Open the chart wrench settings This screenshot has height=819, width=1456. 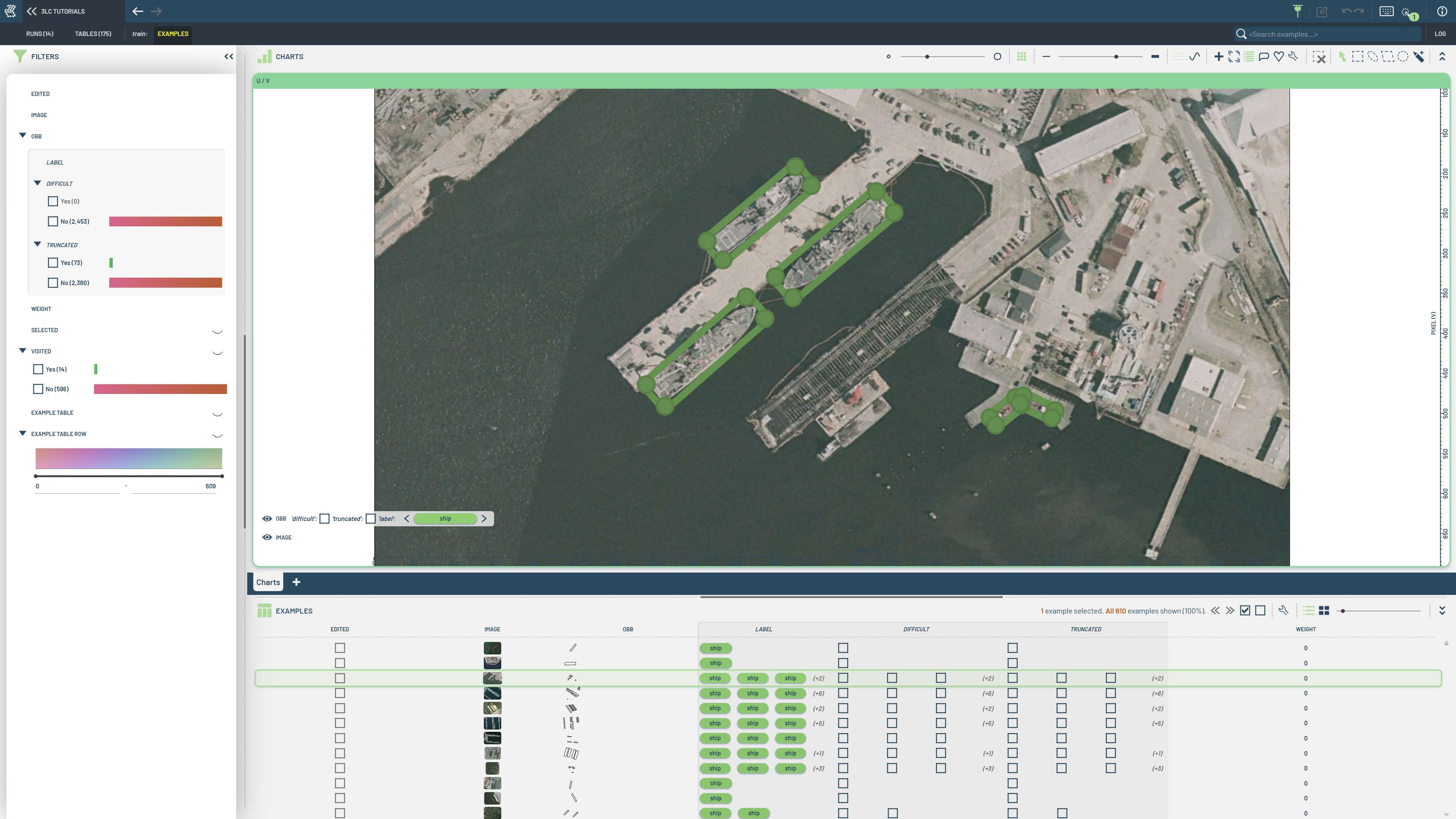click(x=1293, y=56)
